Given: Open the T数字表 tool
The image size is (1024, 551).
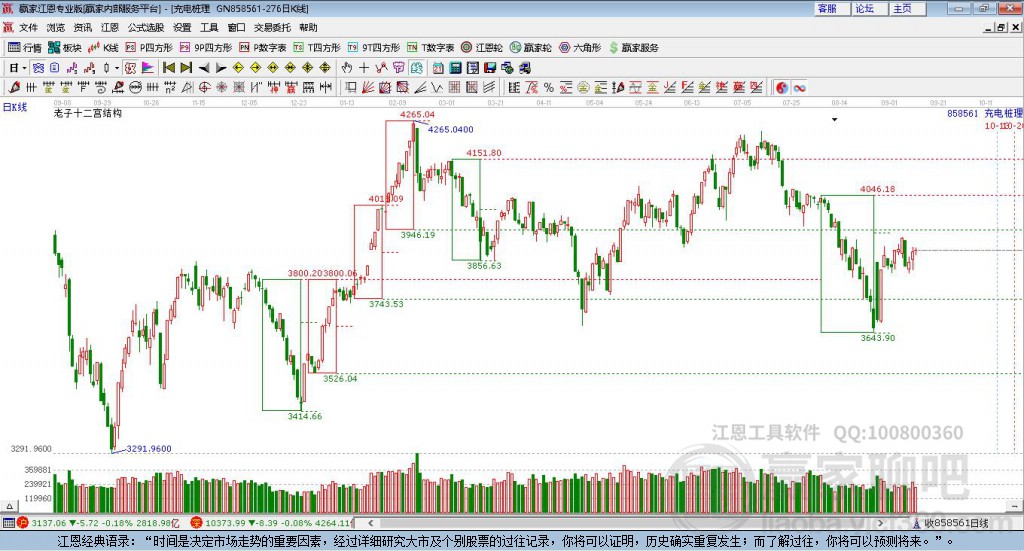Looking at the screenshot, I should click(x=430, y=48).
